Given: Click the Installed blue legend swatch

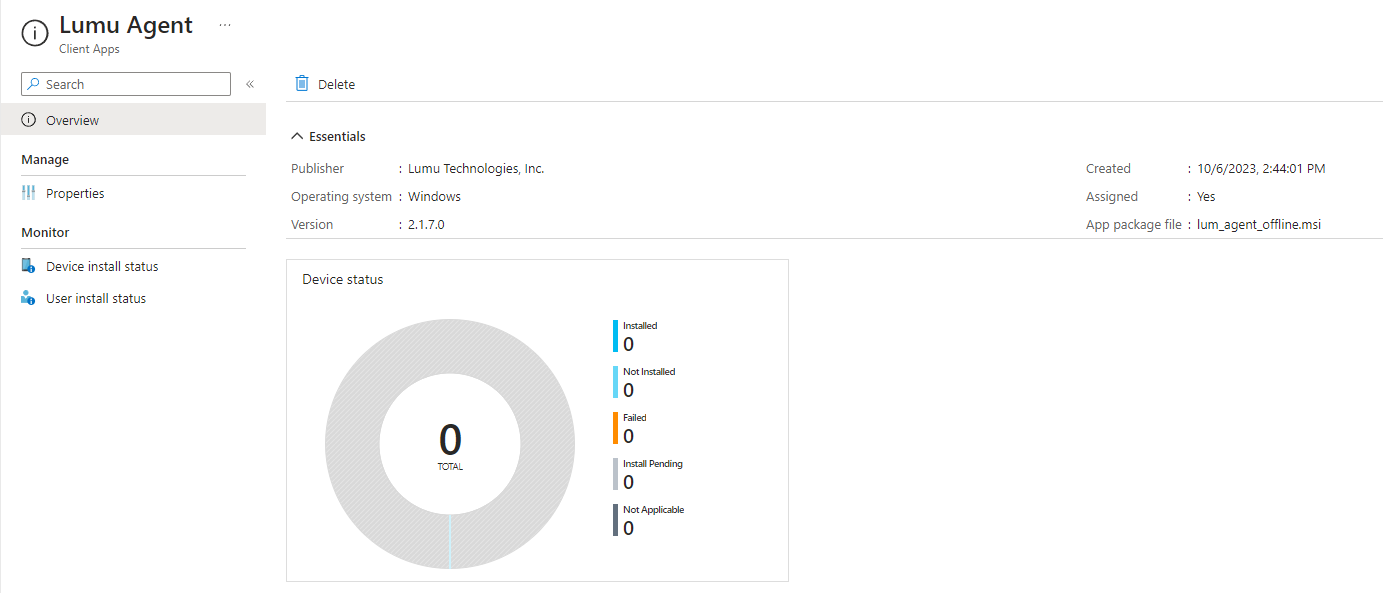Looking at the screenshot, I should pos(616,336).
